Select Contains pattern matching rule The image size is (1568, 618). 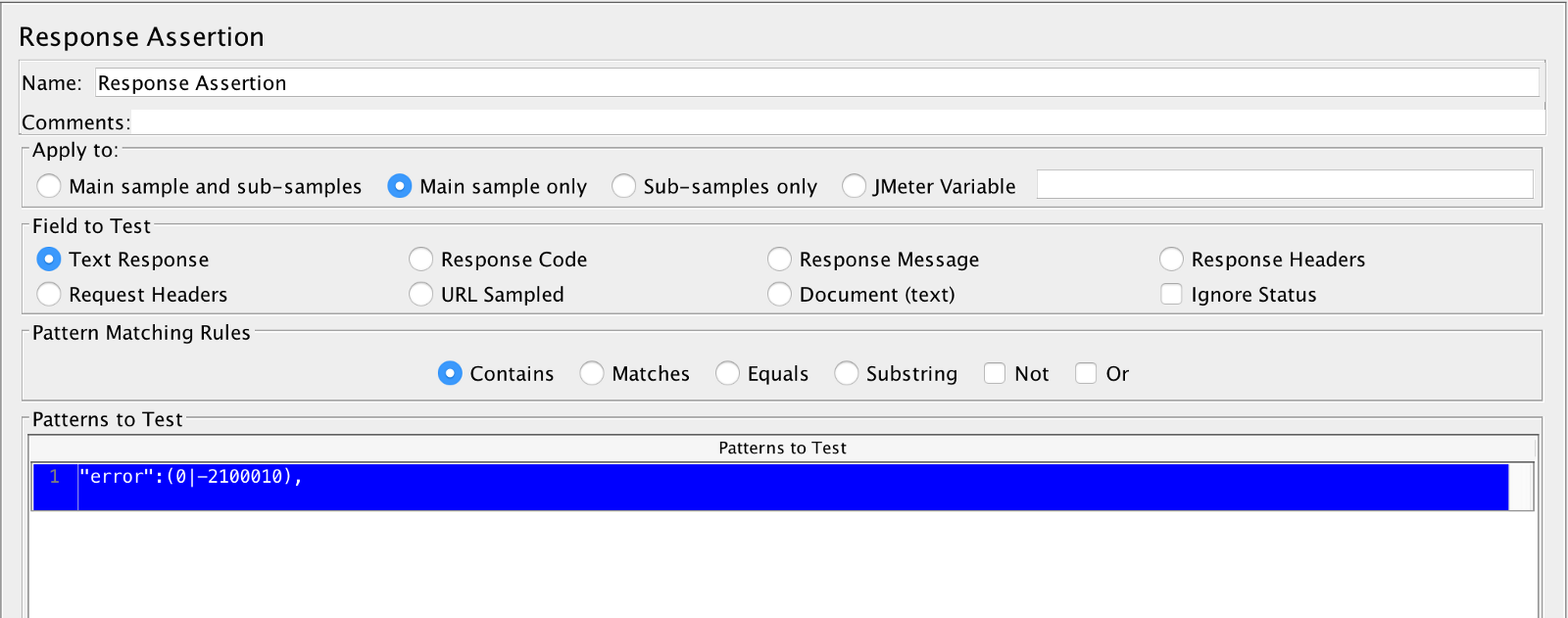(450, 373)
